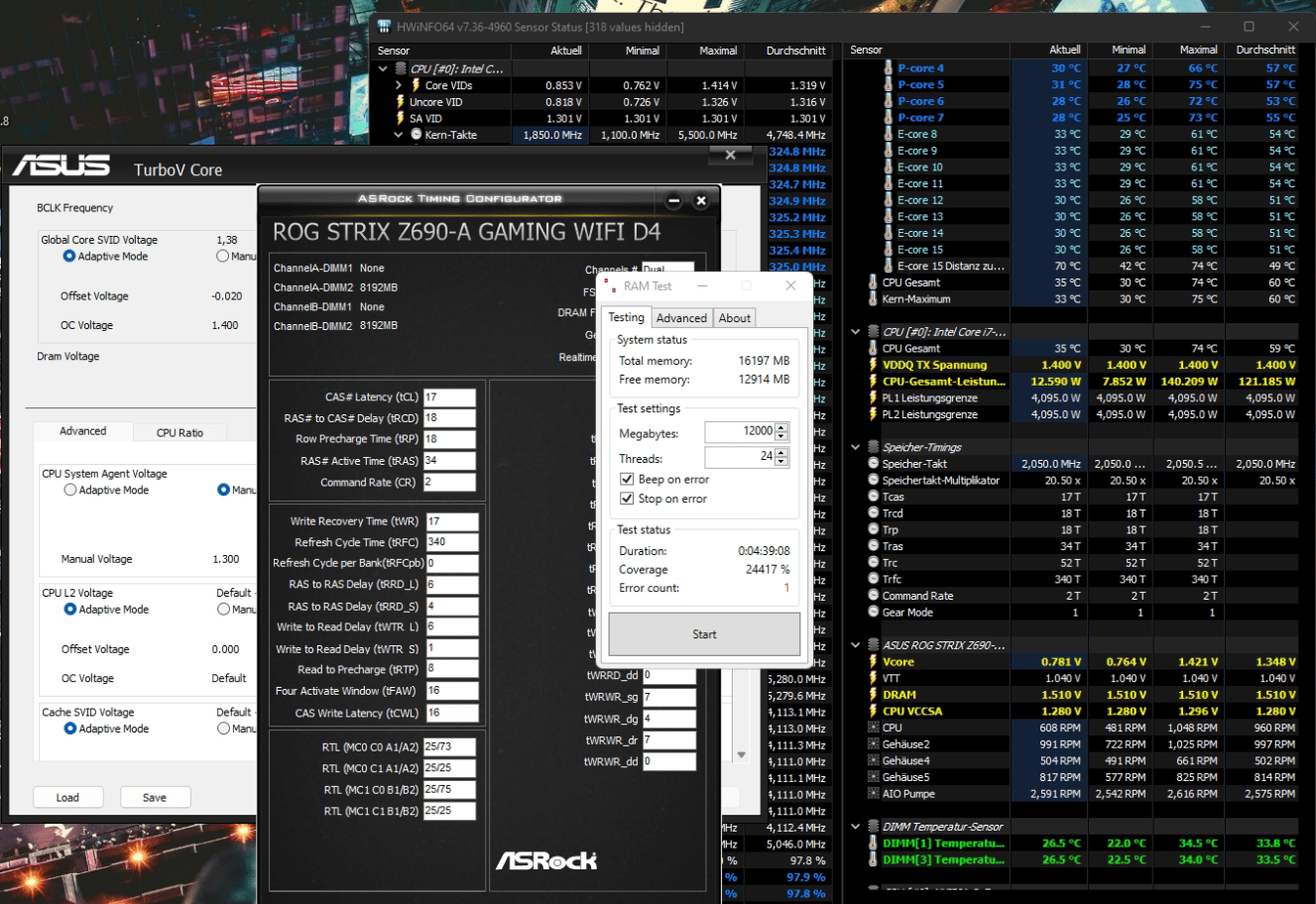This screenshot has height=904, width=1316.
Task: Click the Threads input field showing 24
Action: point(739,456)
